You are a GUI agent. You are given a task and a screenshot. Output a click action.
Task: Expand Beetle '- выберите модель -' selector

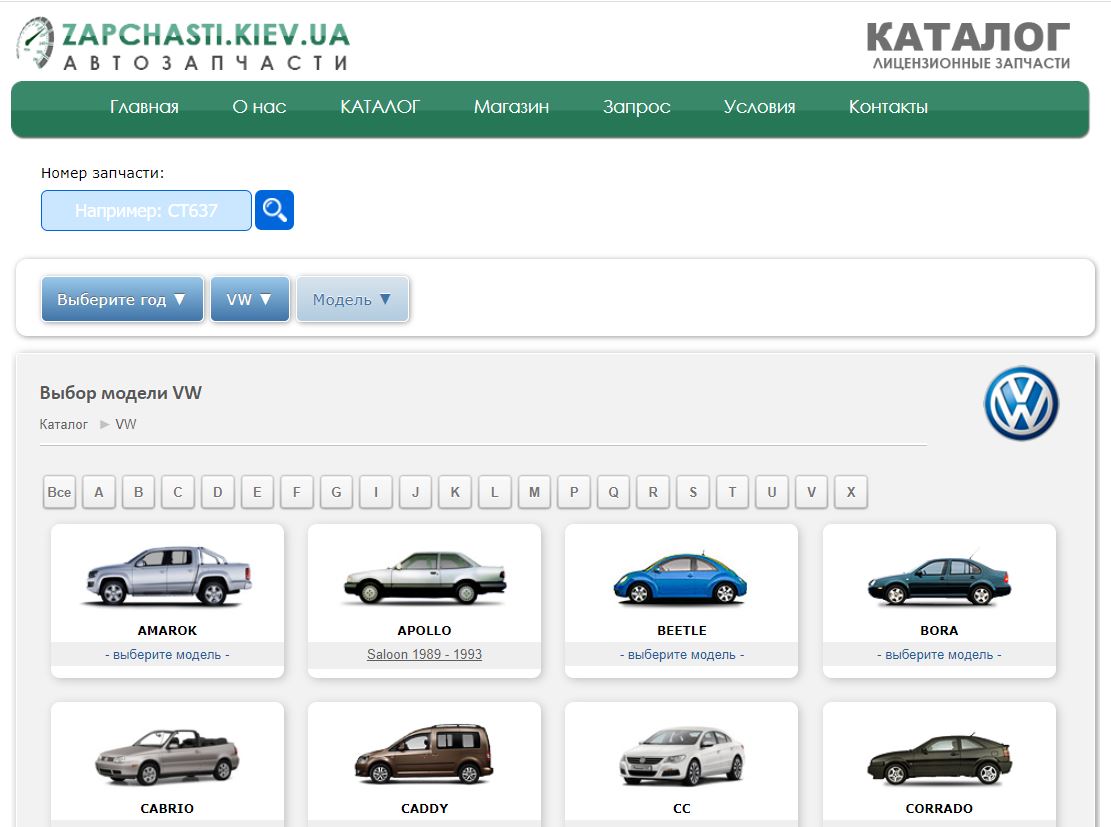(x=682, y=654)
